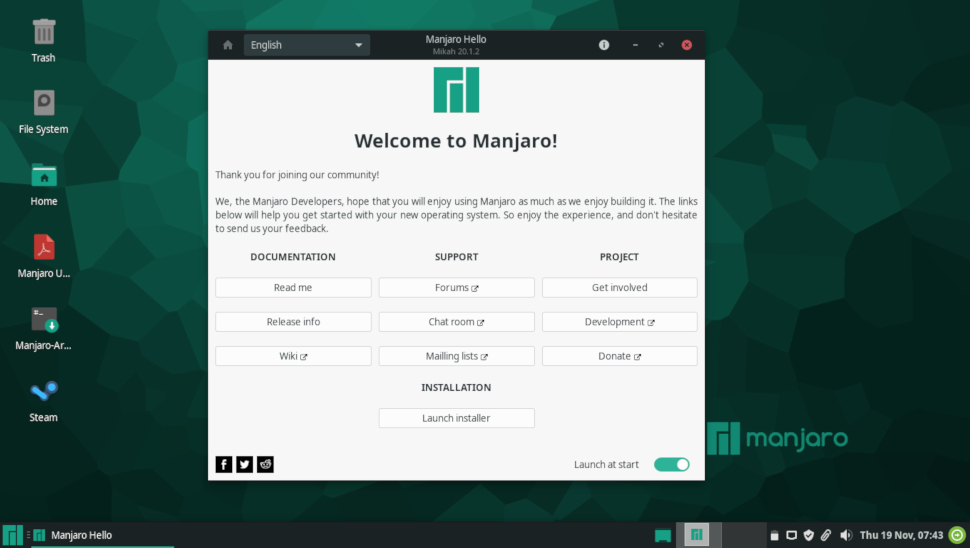Screen dimensions: 970x548
Task: Open Manjaro's Reddit page icon
Action: pyautogui.click(x=265, y=465)
